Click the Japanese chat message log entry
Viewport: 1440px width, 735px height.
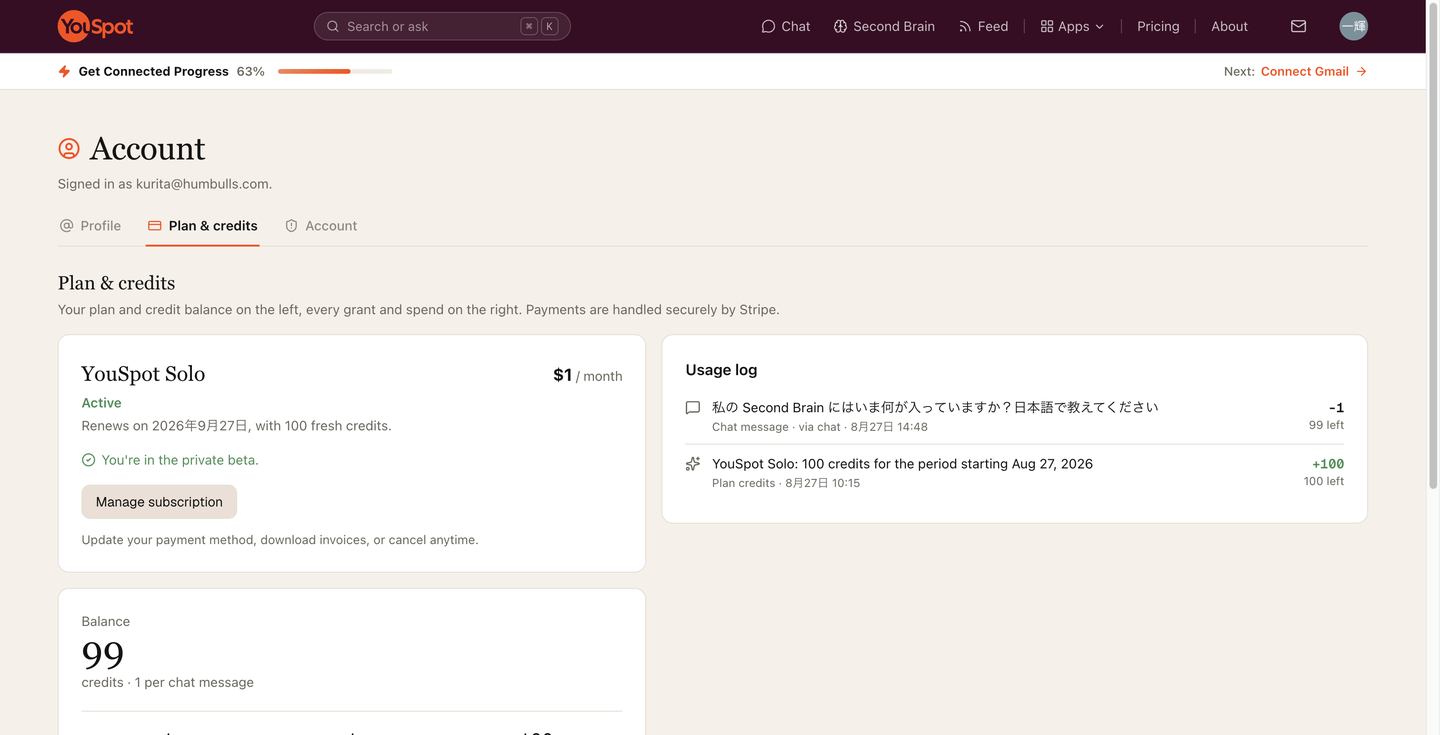(1014, 416)
